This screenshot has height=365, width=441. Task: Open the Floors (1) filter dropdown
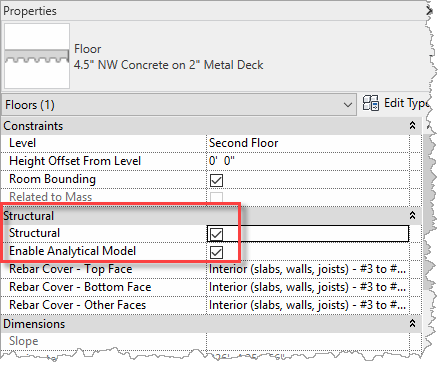point(179,105)
